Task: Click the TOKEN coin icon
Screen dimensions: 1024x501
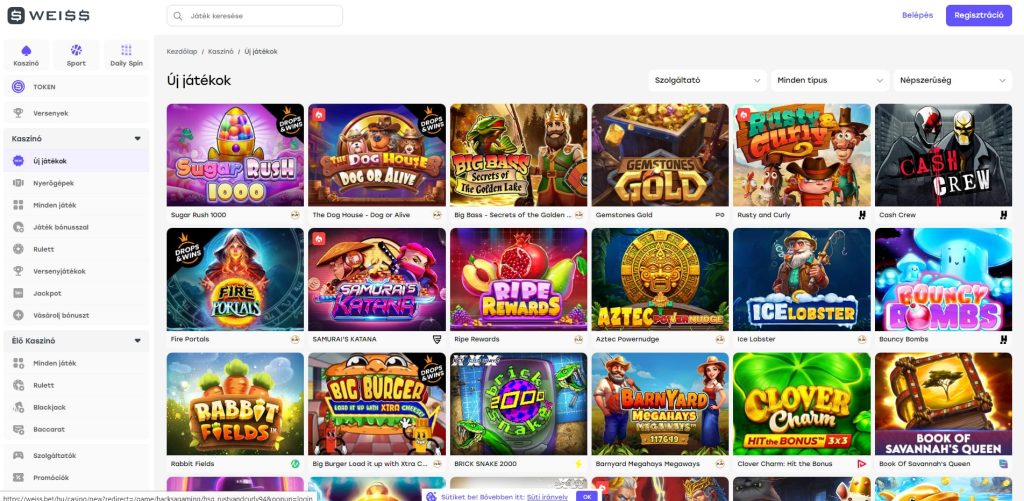Action: click(19, 87)
